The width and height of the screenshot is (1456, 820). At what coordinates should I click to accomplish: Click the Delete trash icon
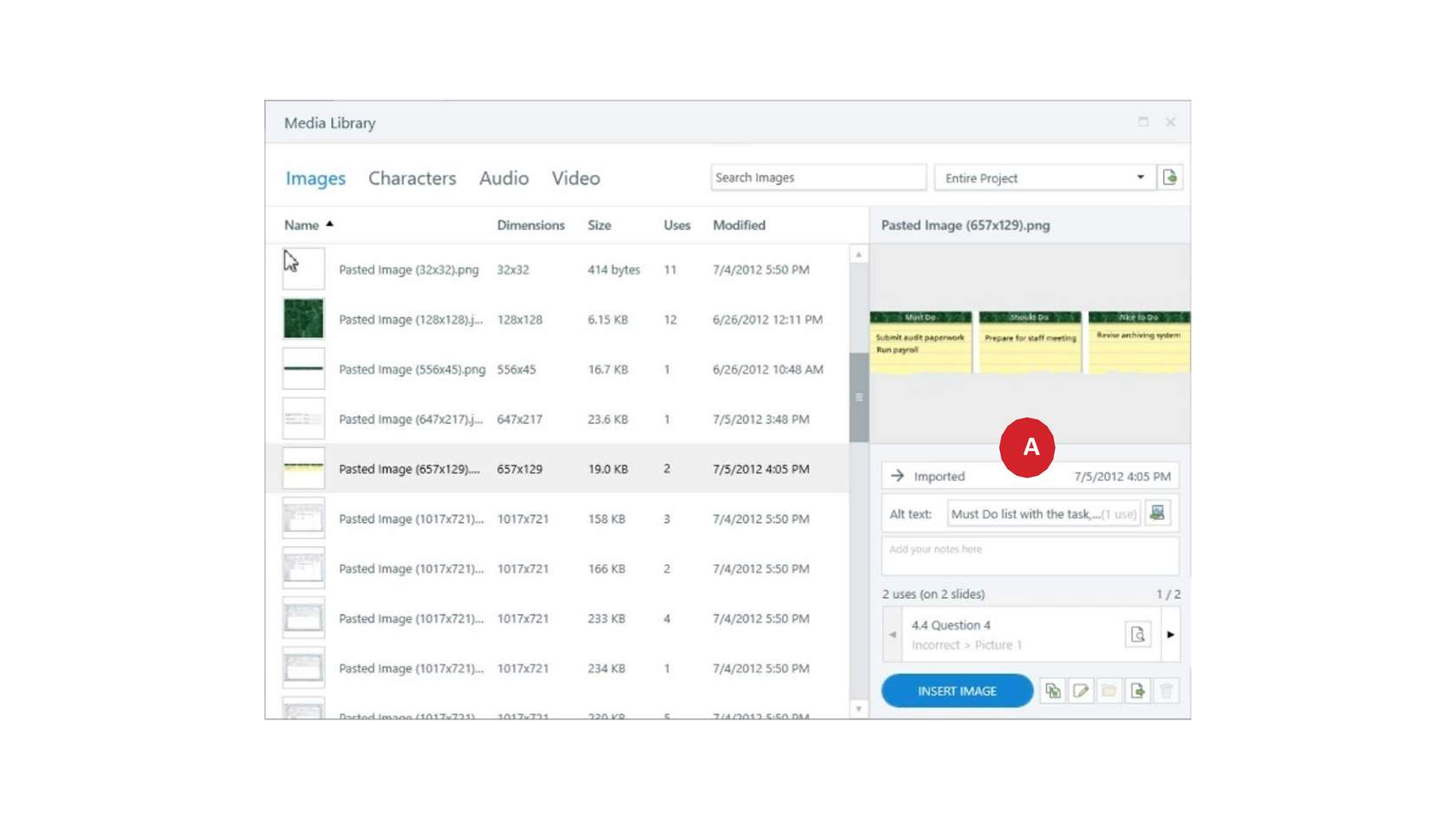pos(1167,691)
